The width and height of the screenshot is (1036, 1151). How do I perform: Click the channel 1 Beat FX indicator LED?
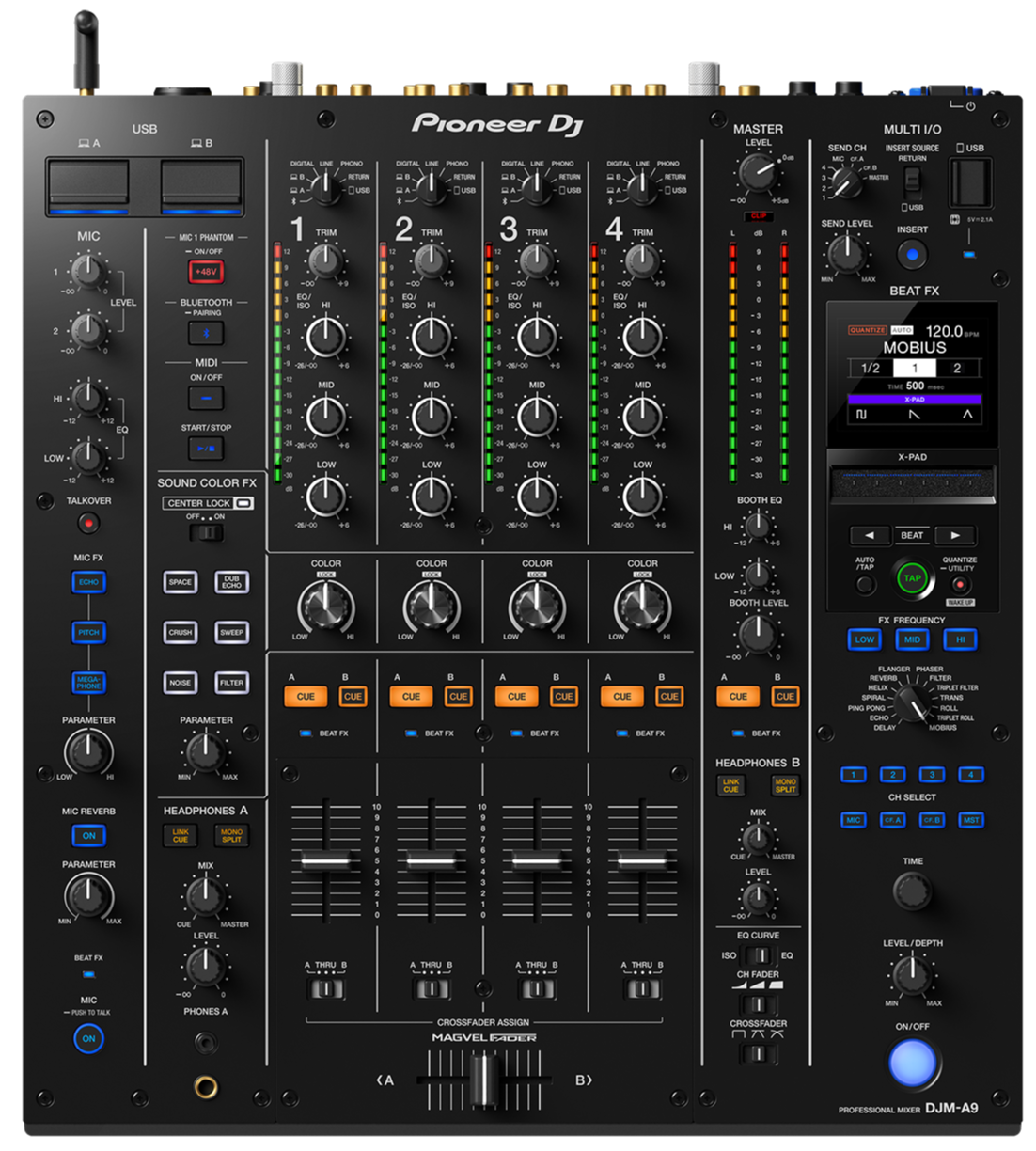tap(306, 733)
